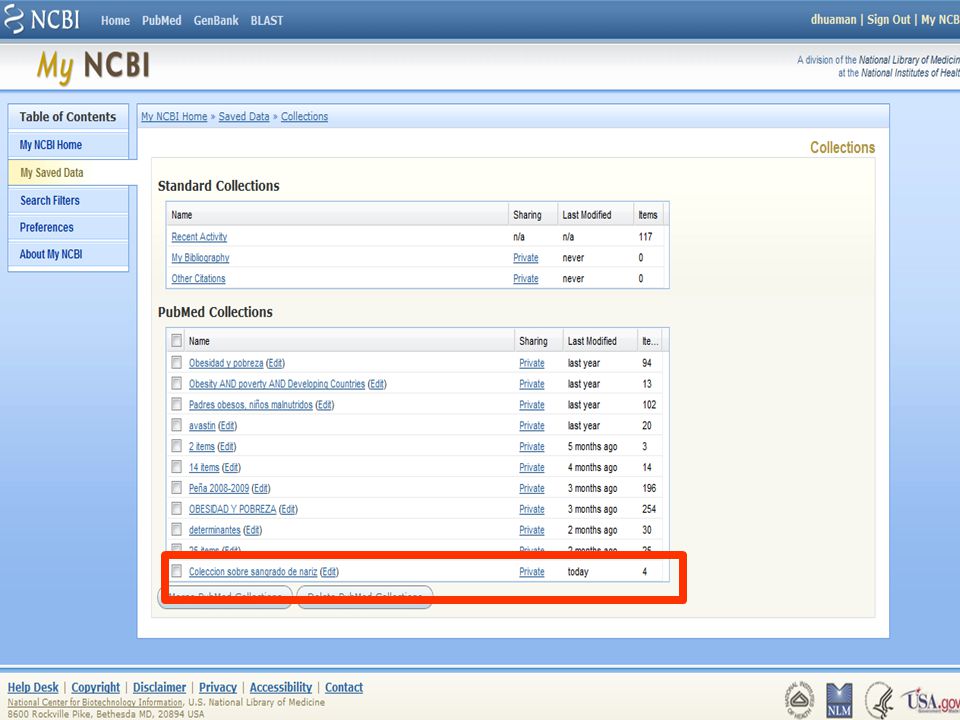Click Edit next to avastin

pos(227,426)
